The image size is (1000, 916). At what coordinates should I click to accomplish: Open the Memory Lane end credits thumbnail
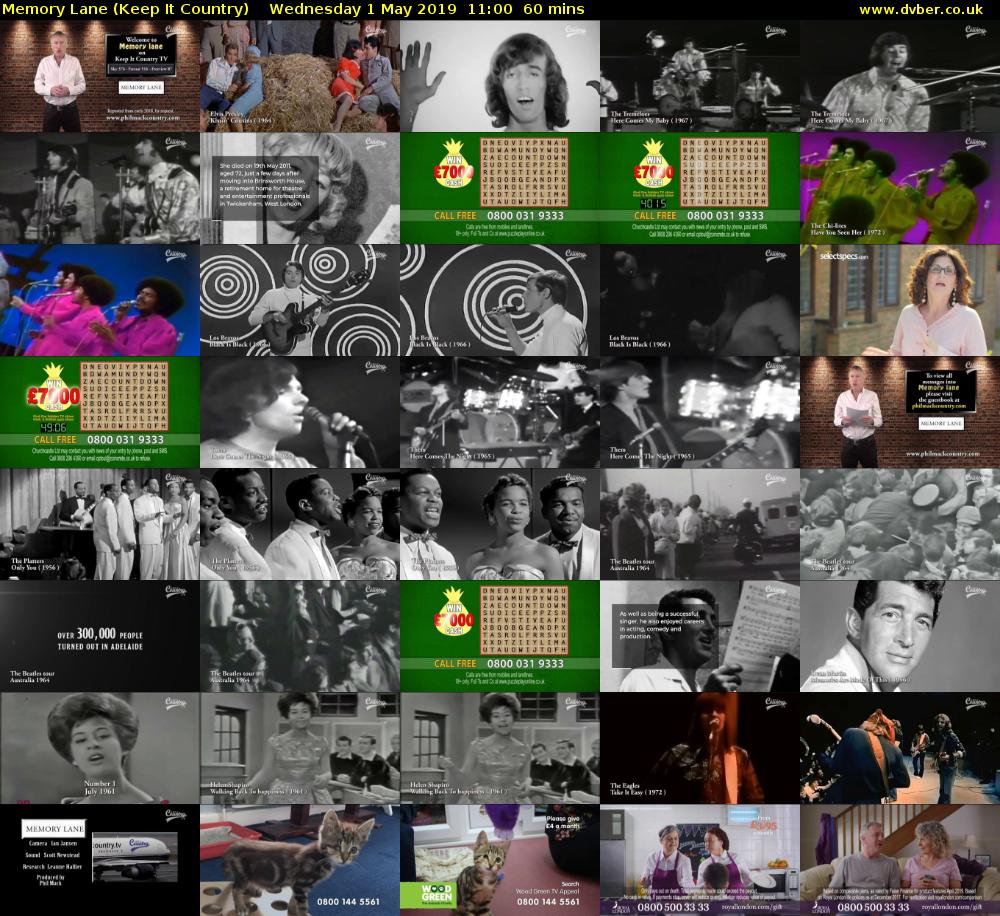pyautogui.click(x=100, y=860)
